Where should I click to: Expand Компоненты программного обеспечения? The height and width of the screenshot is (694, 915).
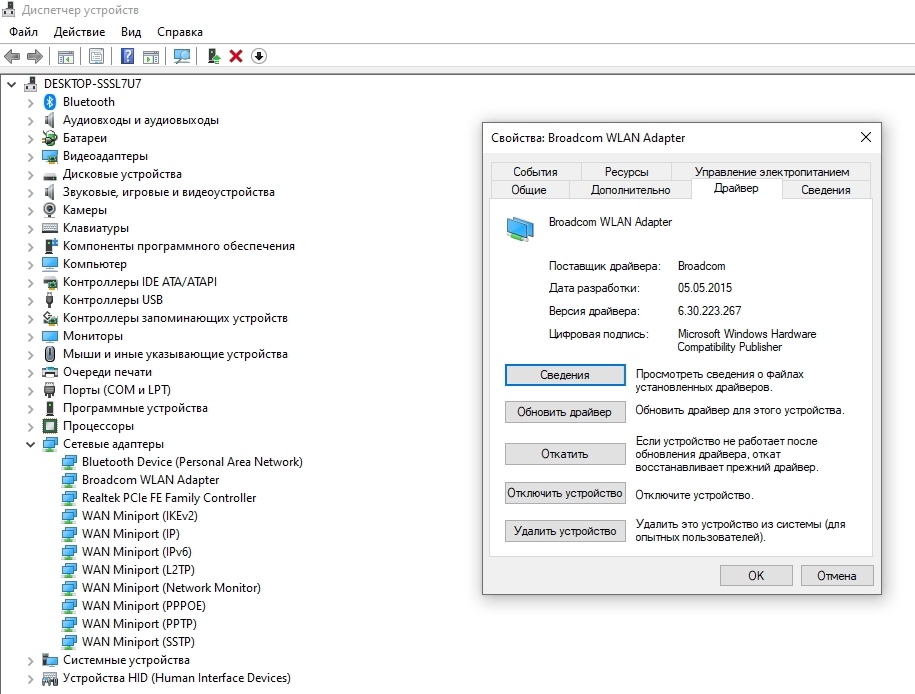[x=30, y=246]
